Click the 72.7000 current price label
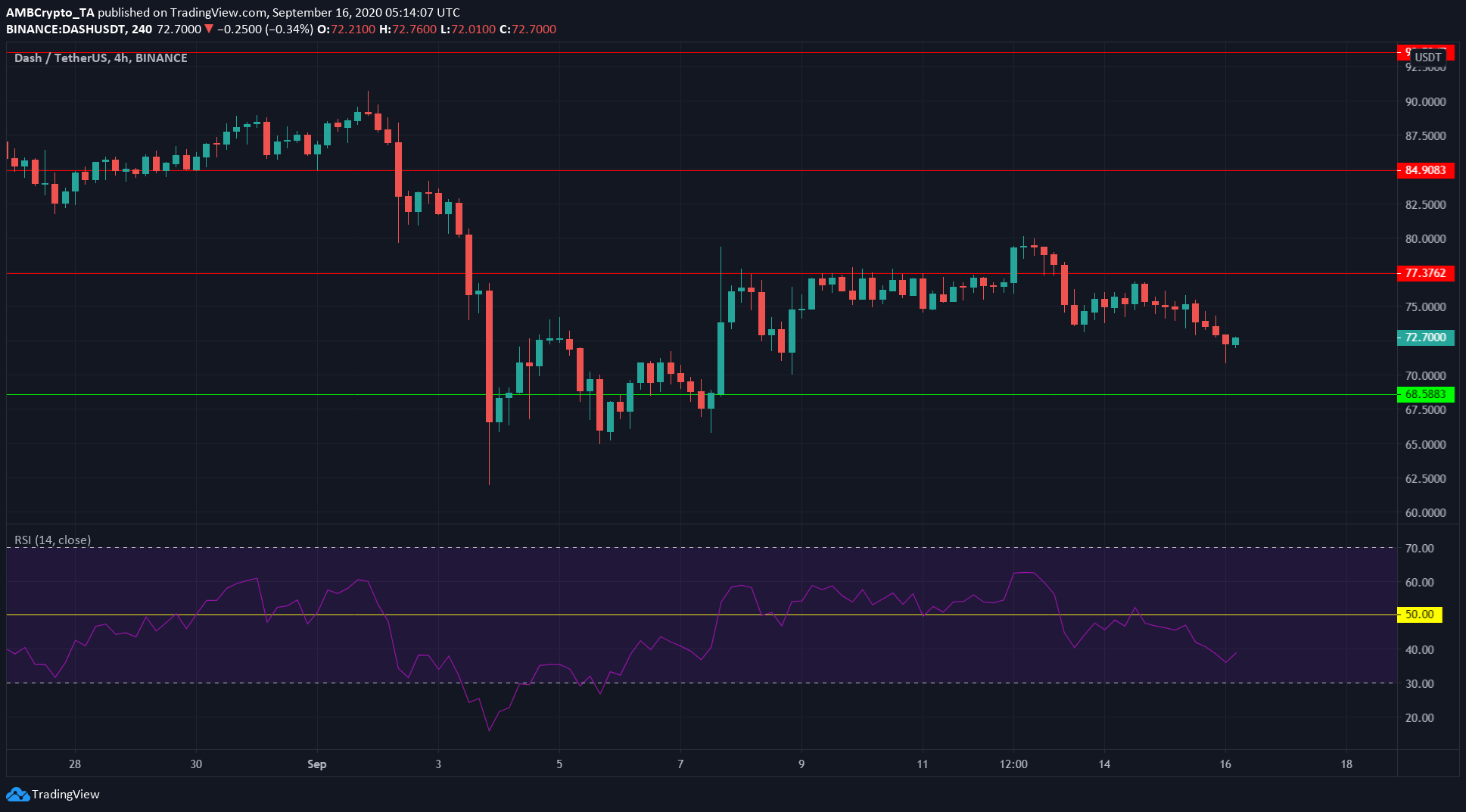1466x812 pixels. tap(1425, 338)
